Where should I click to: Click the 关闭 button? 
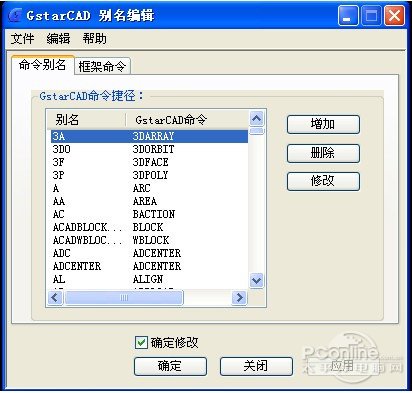tap(256, 366)
